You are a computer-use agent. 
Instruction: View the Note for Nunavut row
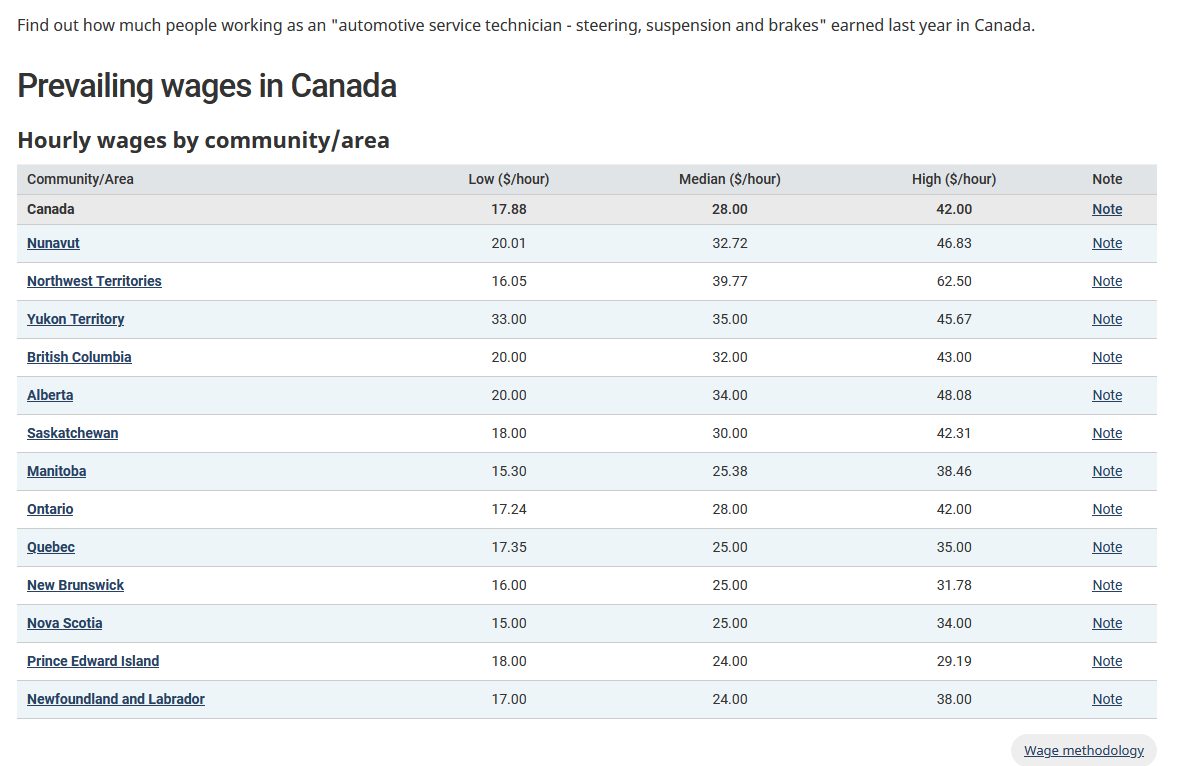(x=1107, y=243)
